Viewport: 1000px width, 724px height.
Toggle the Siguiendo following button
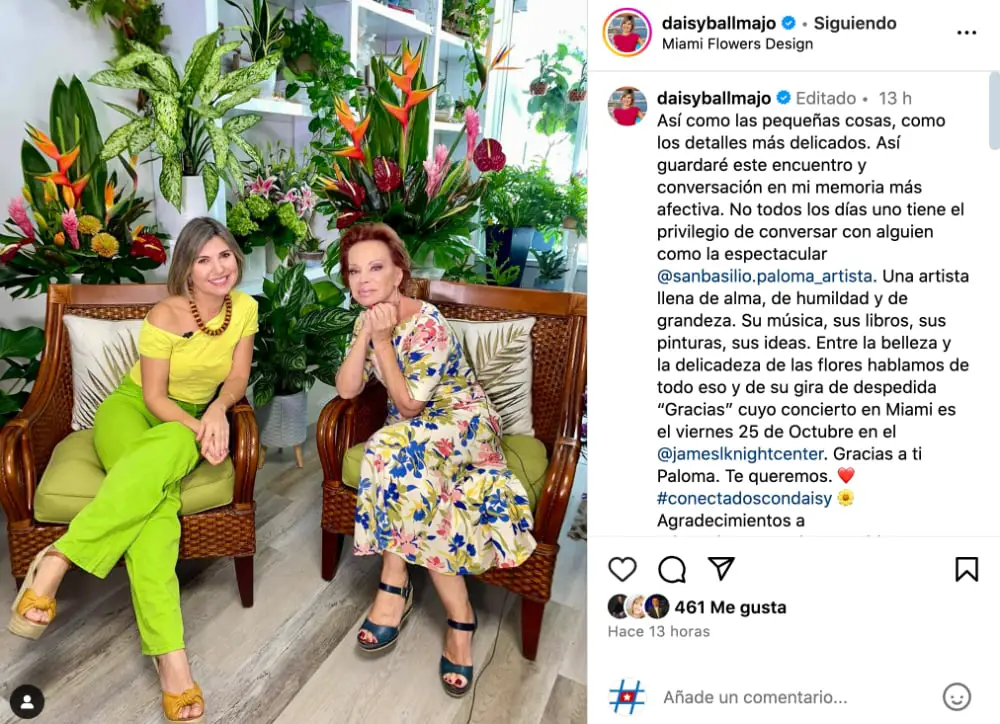pyautogui.click(x=855, y=23)
